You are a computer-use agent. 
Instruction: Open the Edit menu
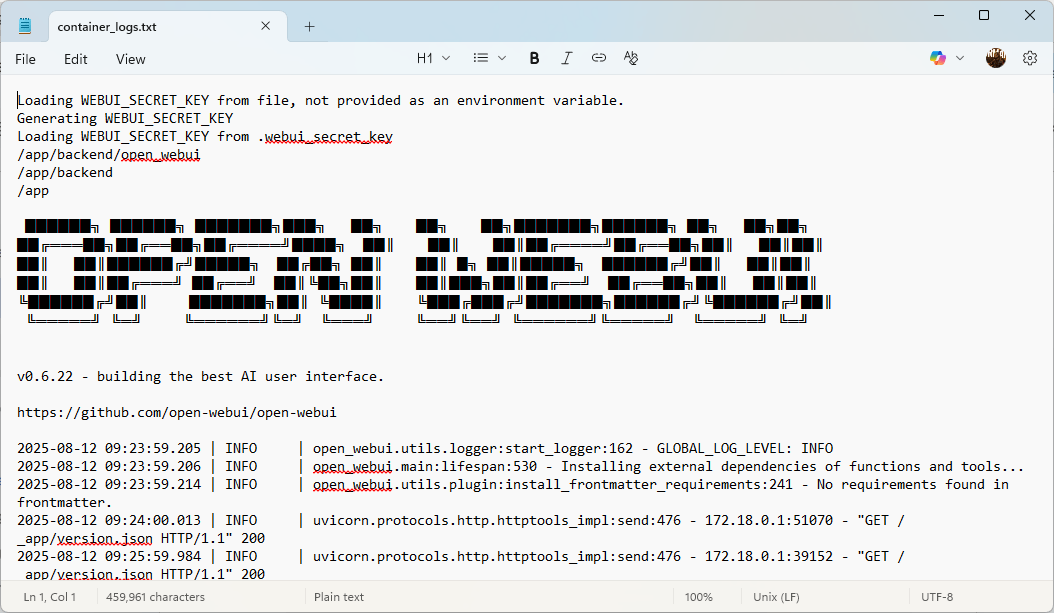pos(75,59)
